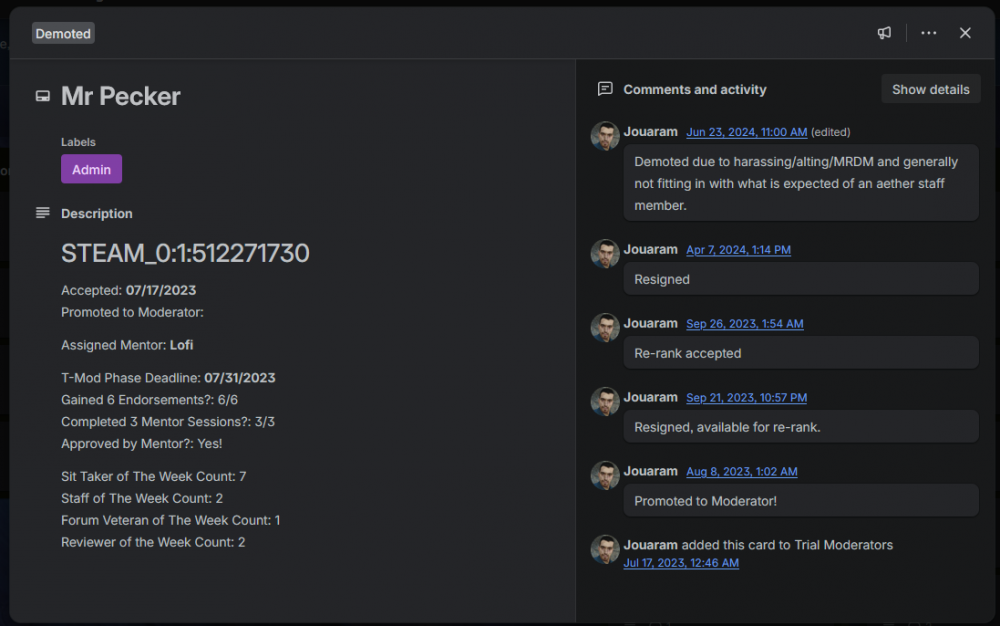The image size is (1000, 626).
Task: Follow the Apr 7, 2024 timestamp link
Action: (738, 250)
